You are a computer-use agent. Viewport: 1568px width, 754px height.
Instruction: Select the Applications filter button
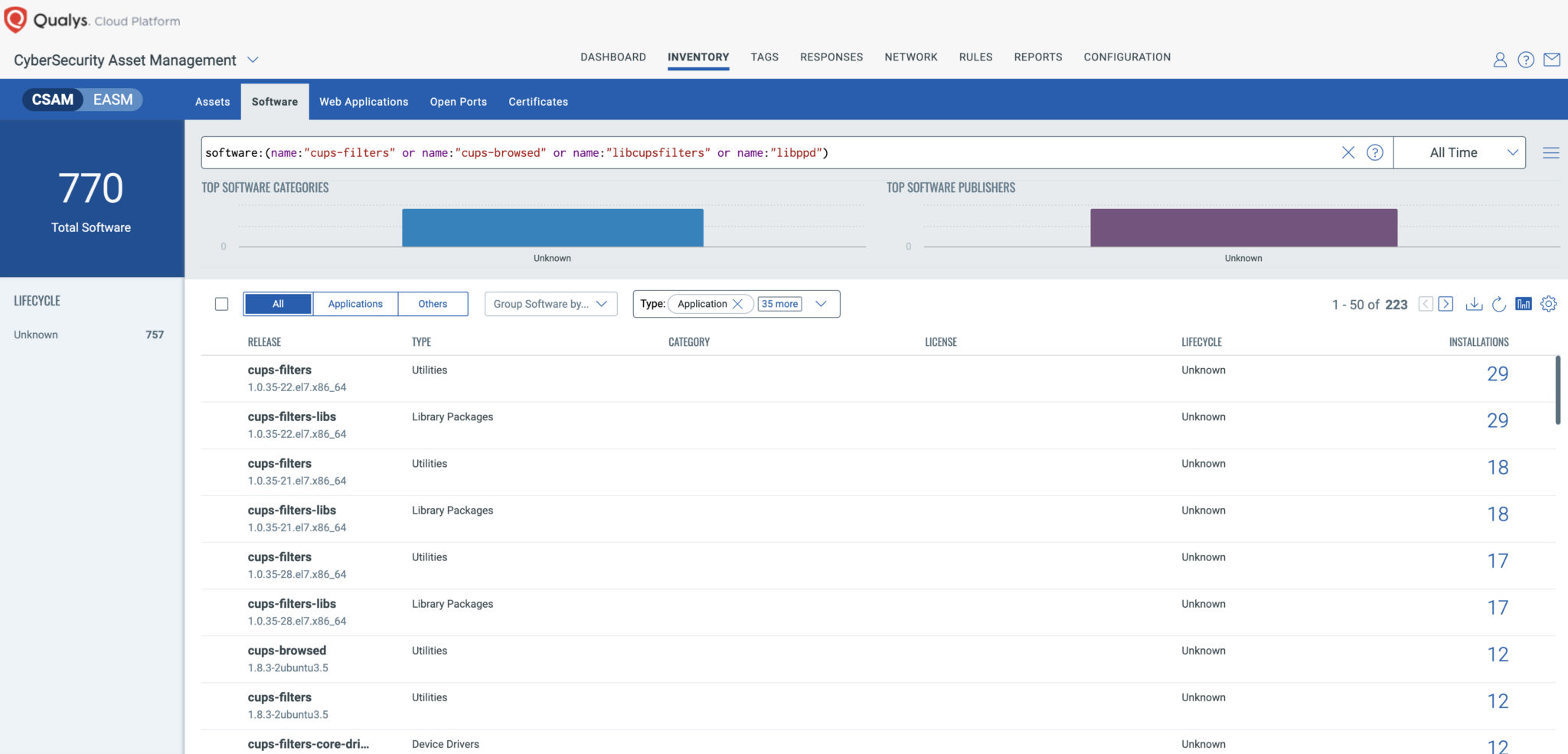(355, 304)
